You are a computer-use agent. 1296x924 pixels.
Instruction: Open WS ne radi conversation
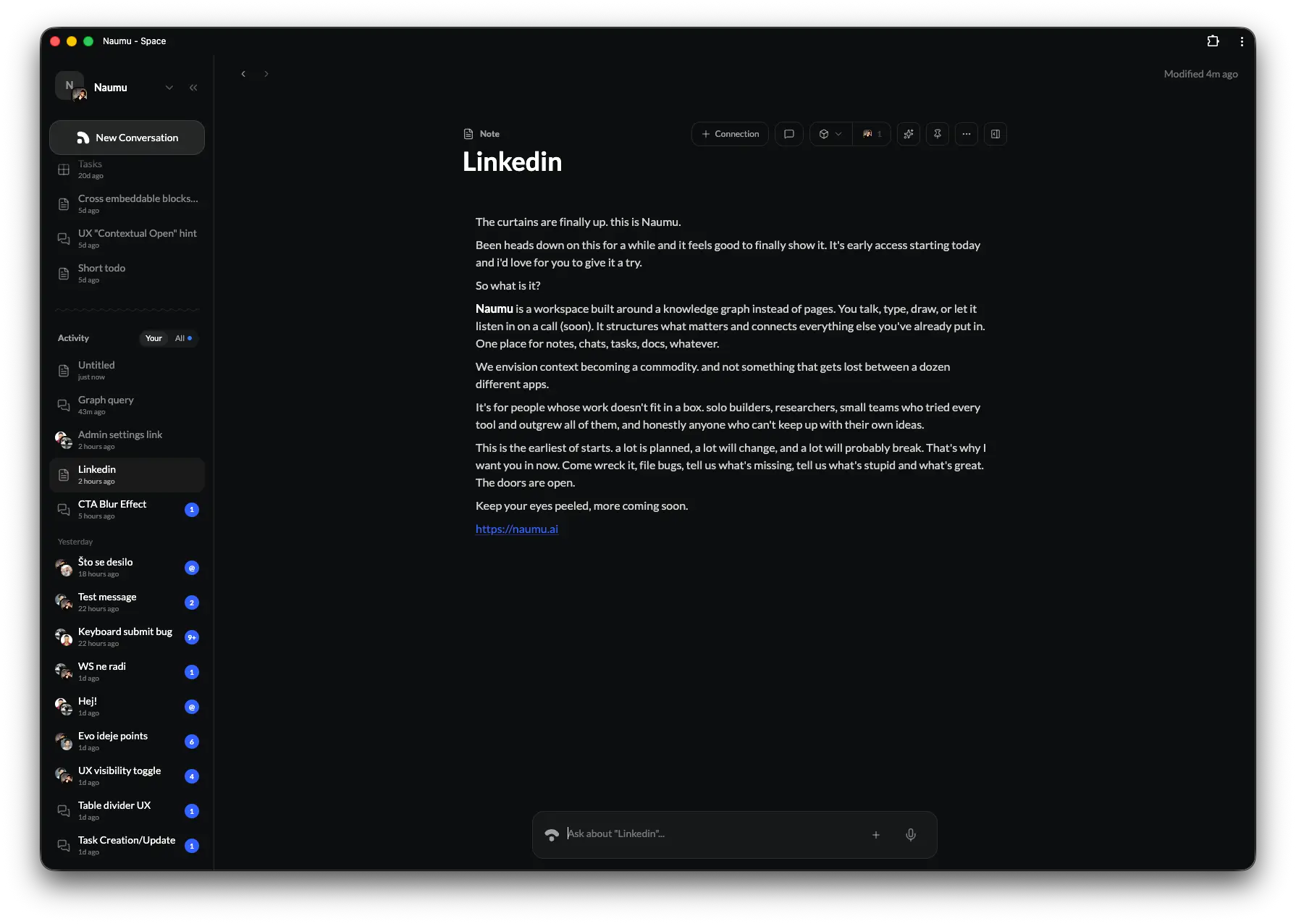(x=127, y=671)
